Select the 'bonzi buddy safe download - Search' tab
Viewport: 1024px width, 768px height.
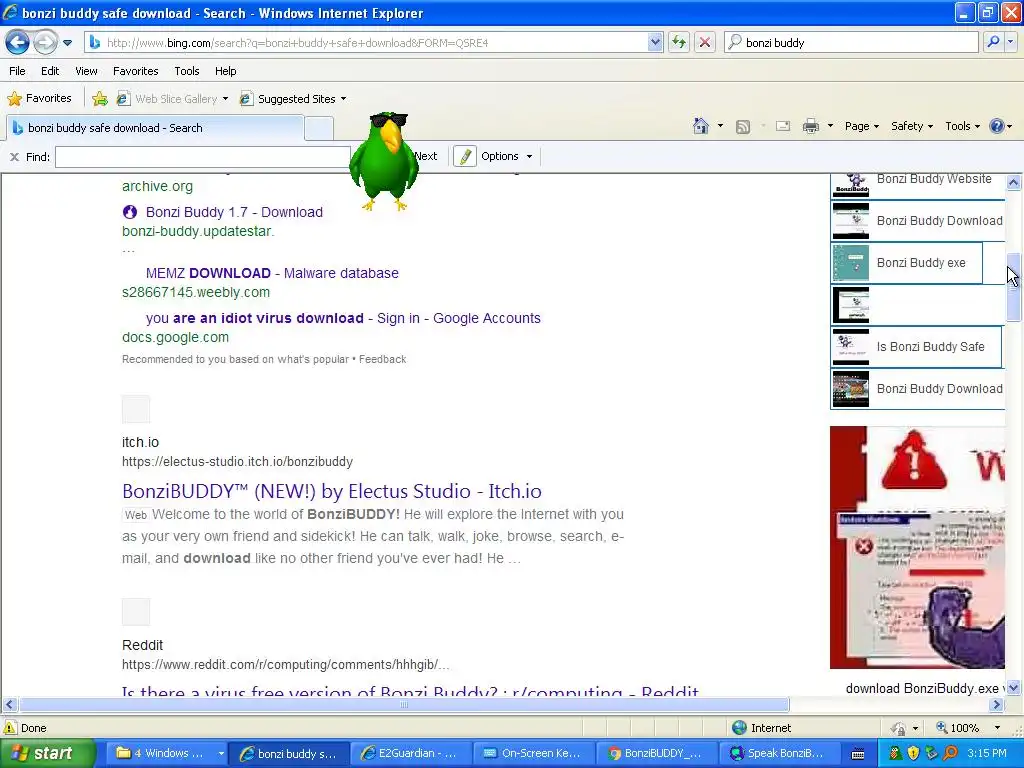click(x=155, y=128)
